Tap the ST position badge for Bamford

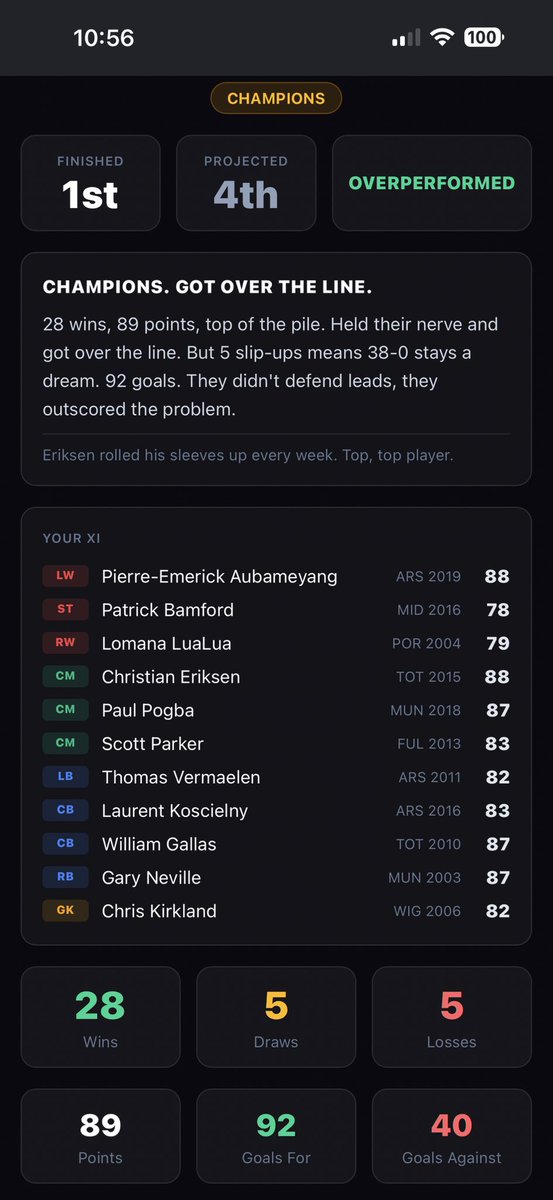65,610
